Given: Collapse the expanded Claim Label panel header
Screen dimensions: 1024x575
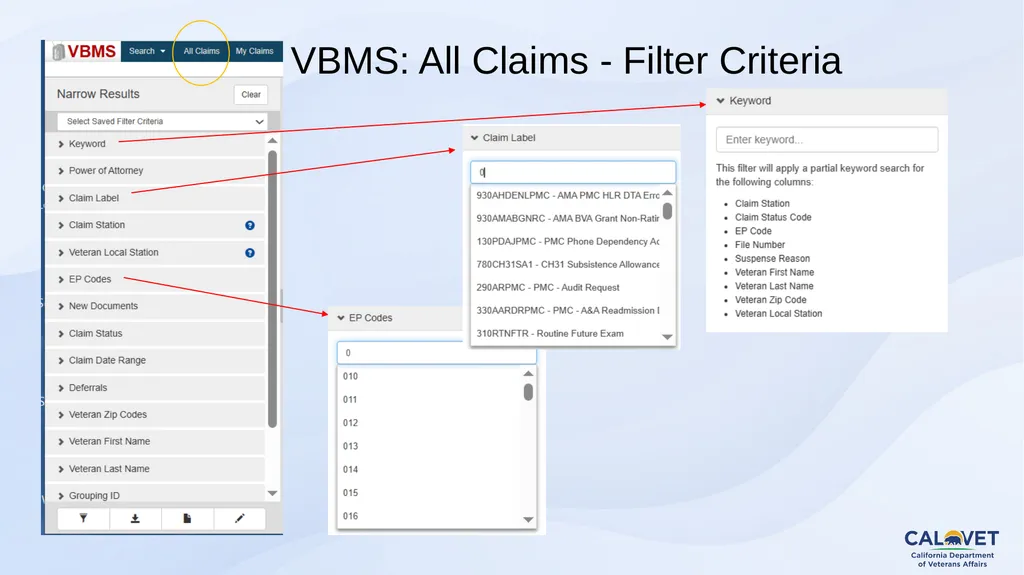Looking at the screenshot, I should coord(572,138).
